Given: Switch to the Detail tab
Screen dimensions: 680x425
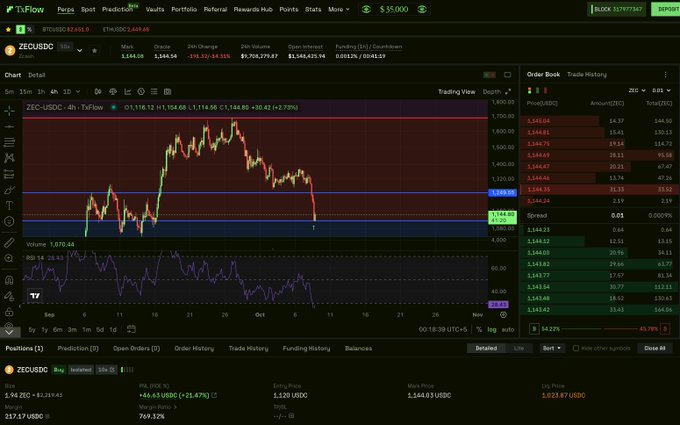Looking at the screenshot, I should (x=36, y=75).
